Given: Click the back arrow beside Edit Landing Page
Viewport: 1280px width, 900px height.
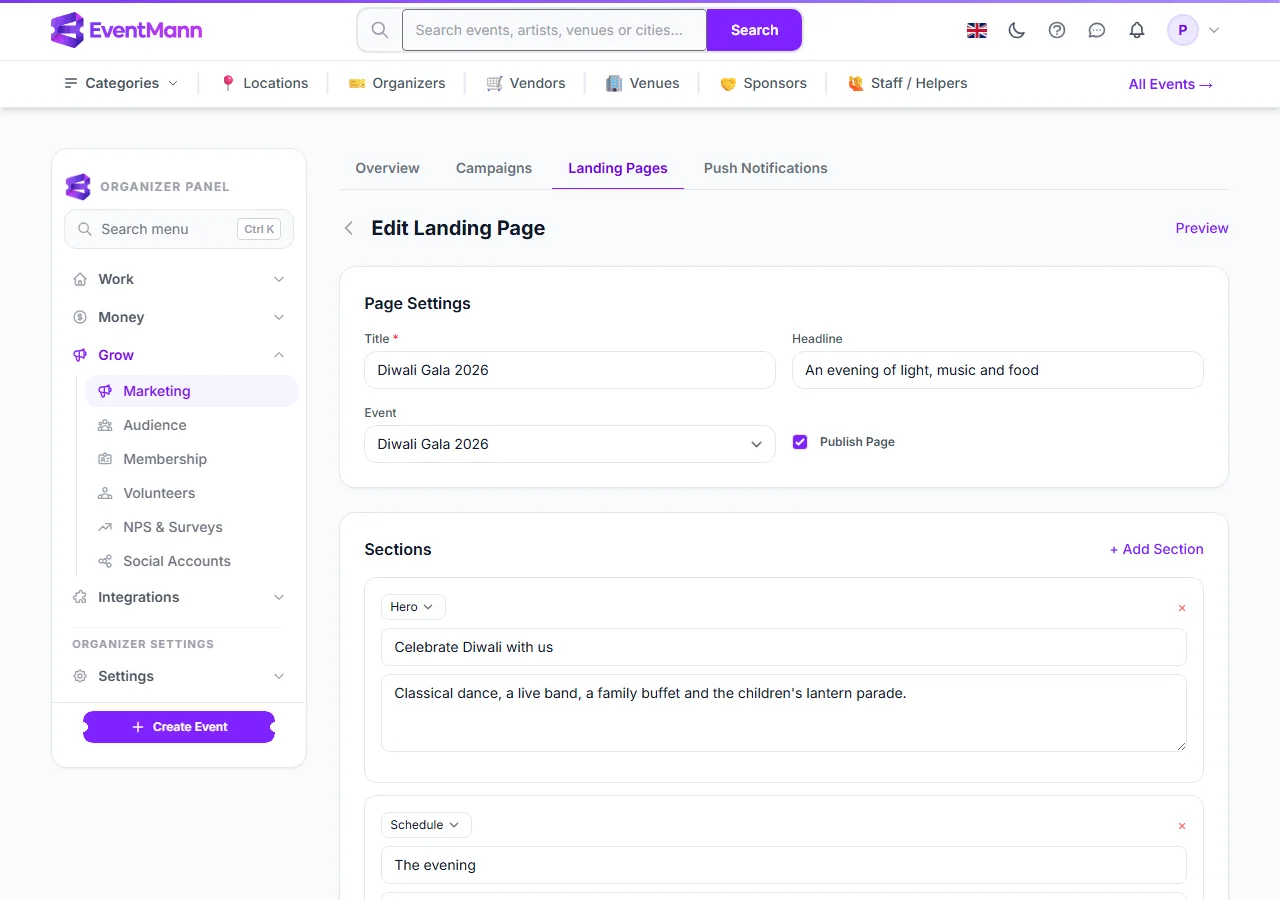Looking at the screenshot, I should tap(349, 228).
